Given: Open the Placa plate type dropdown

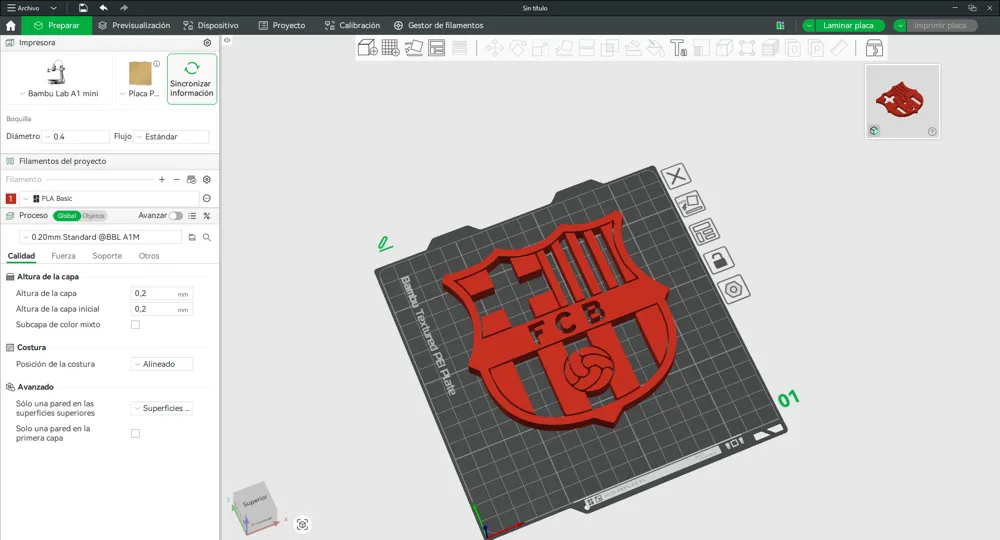Looking at the screenshot, I should pos(140,94).
